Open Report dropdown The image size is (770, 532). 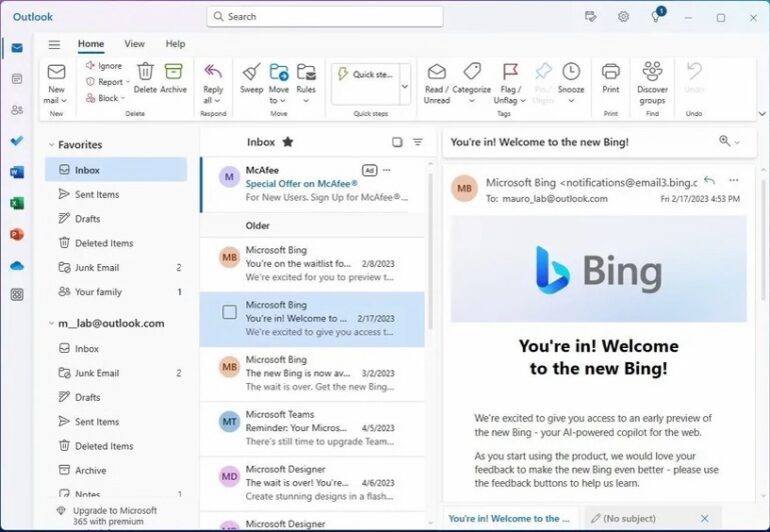tap(128, 82)
